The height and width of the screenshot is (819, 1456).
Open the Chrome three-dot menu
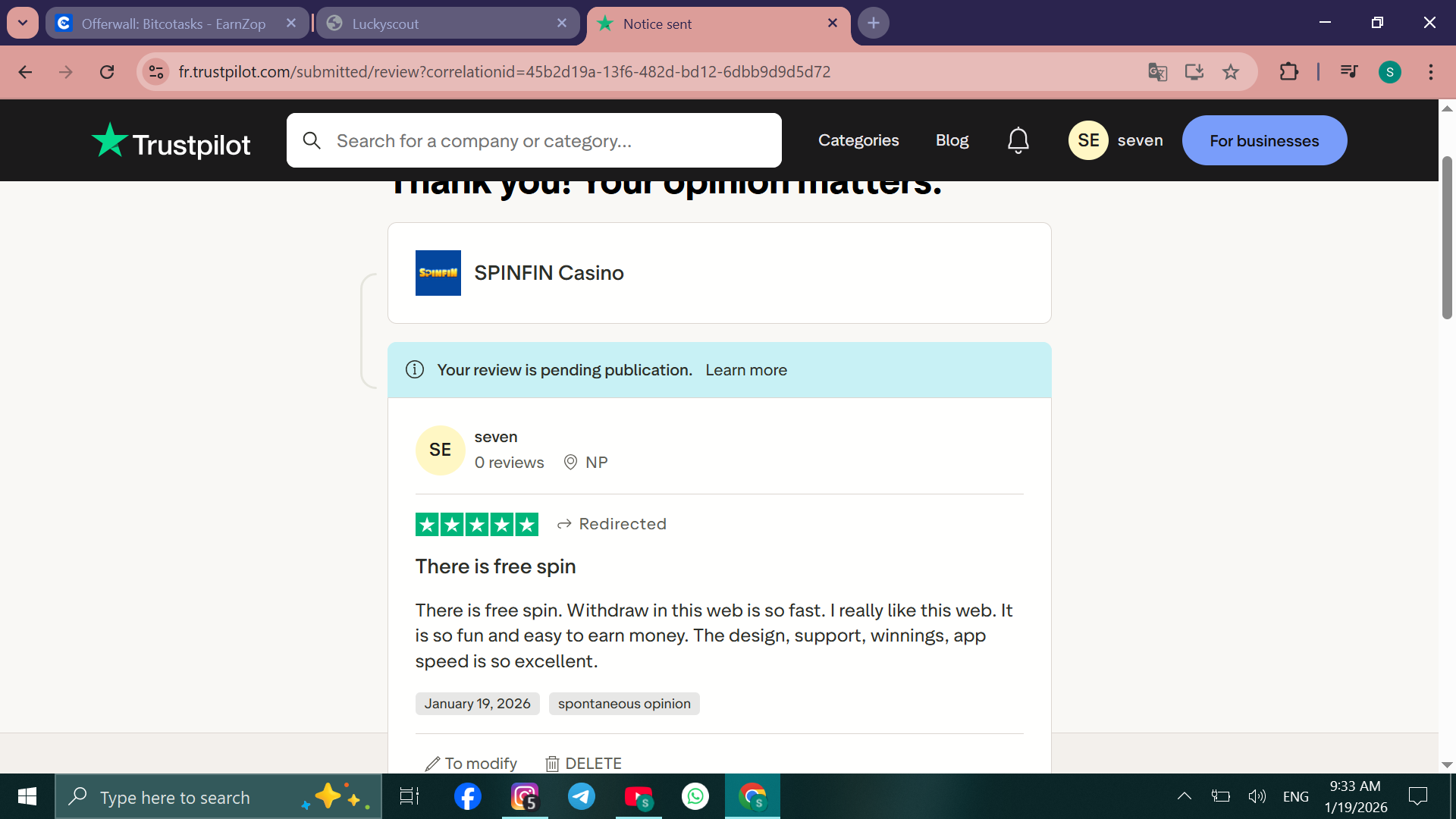(1431, 72)
